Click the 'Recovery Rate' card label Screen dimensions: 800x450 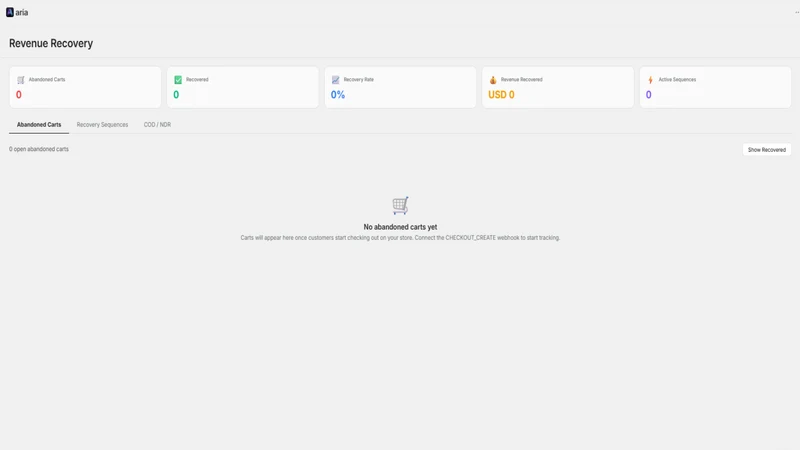pos(359,80)
